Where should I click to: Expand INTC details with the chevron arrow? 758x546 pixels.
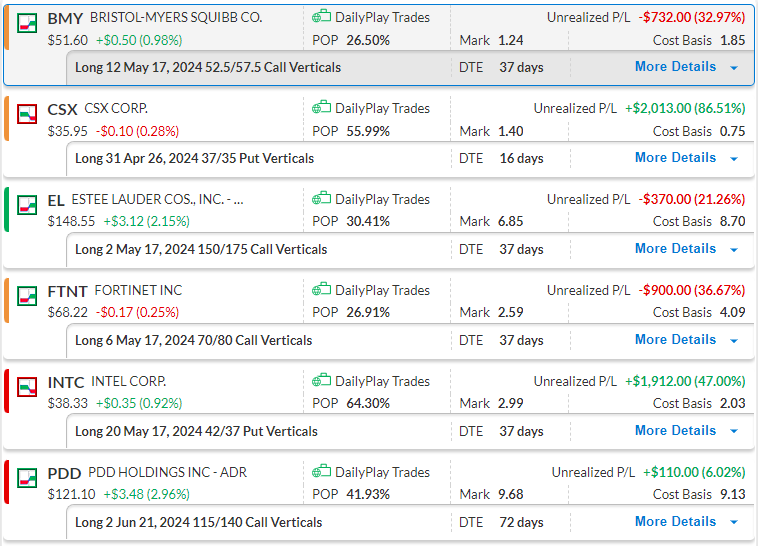734,431
